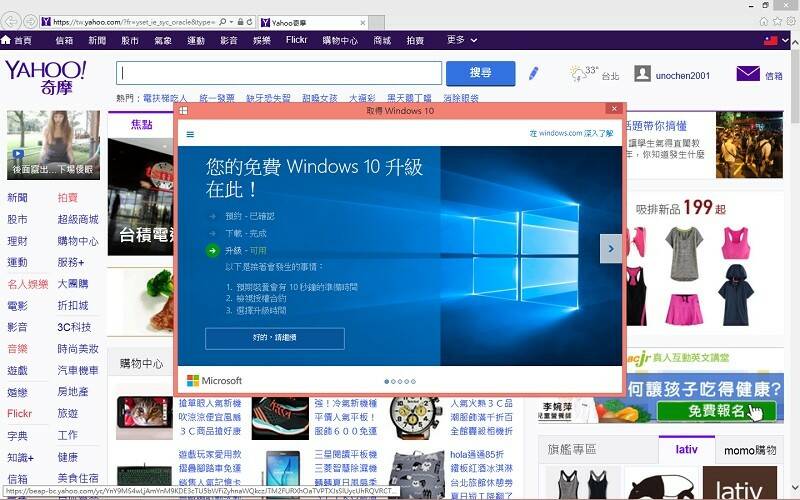
Task: Open the address bar autocomplete dropdown arrow
Action: click(x=232, y=22)
